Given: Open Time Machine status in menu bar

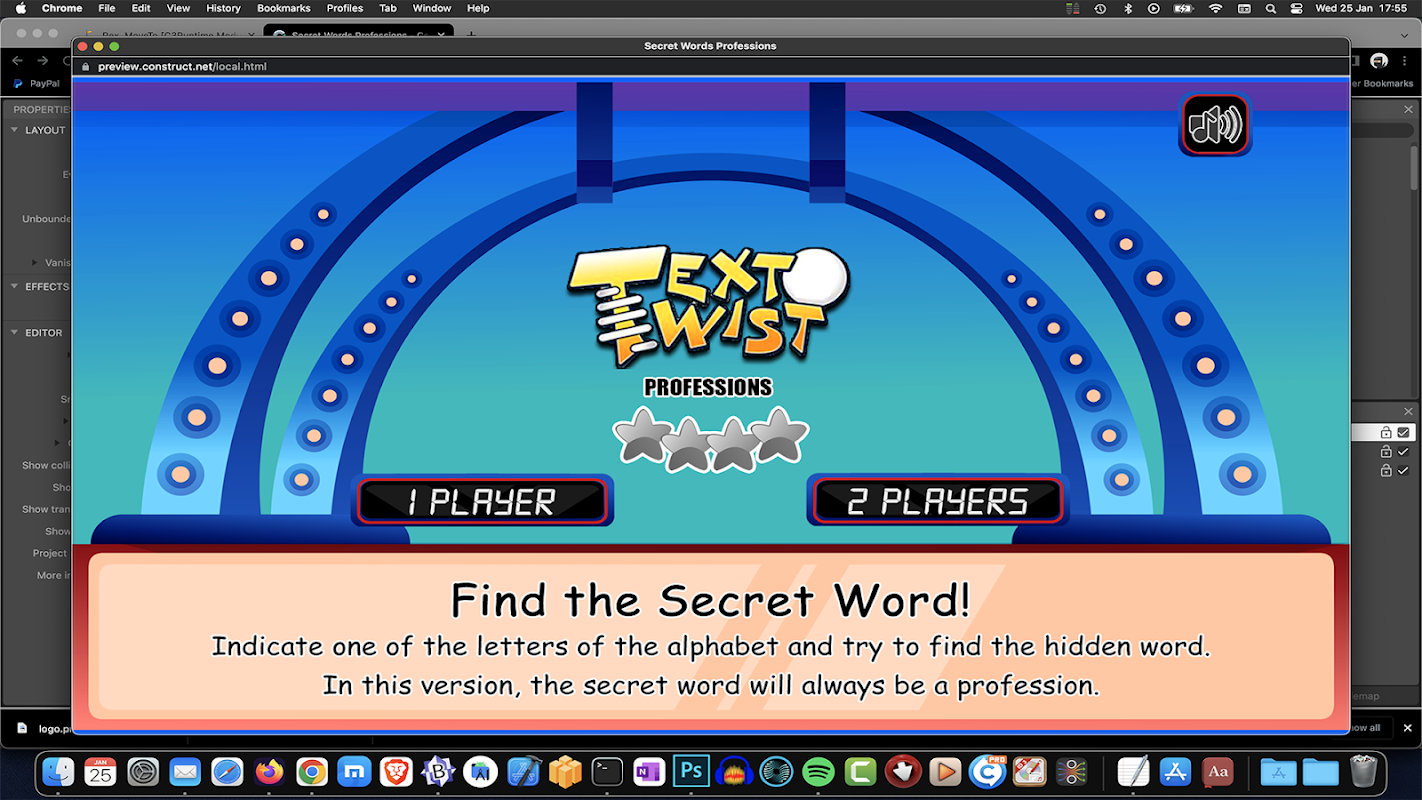Looking at the screenshot, I should (1100, 8).
